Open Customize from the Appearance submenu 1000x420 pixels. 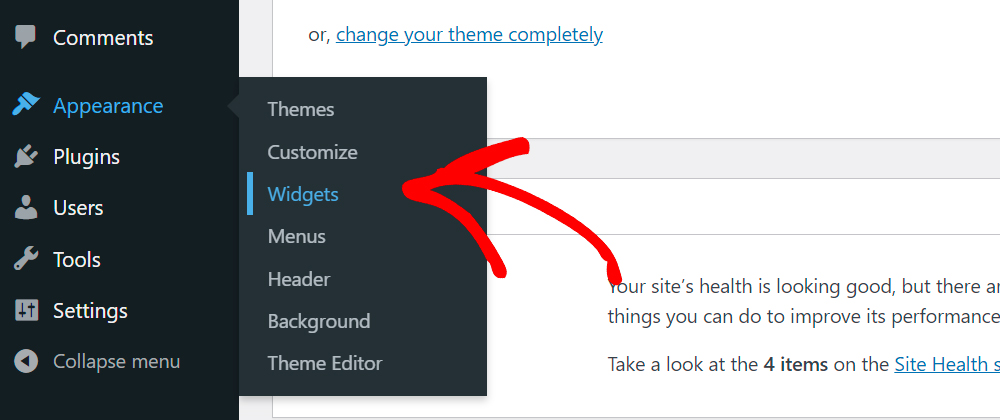[312, 152]
